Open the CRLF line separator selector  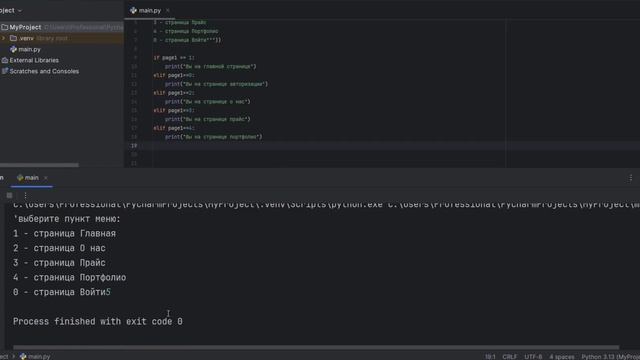(x=509, y=357)
